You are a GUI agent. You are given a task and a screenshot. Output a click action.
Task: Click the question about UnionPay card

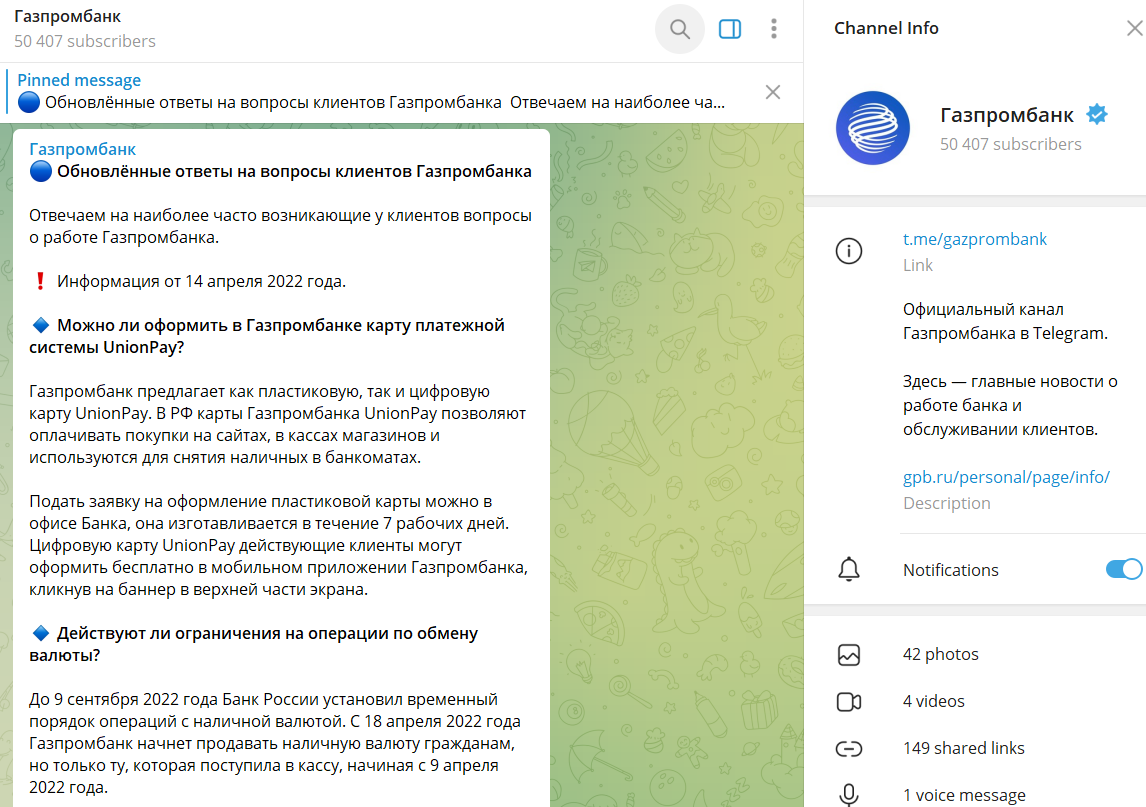267,336
